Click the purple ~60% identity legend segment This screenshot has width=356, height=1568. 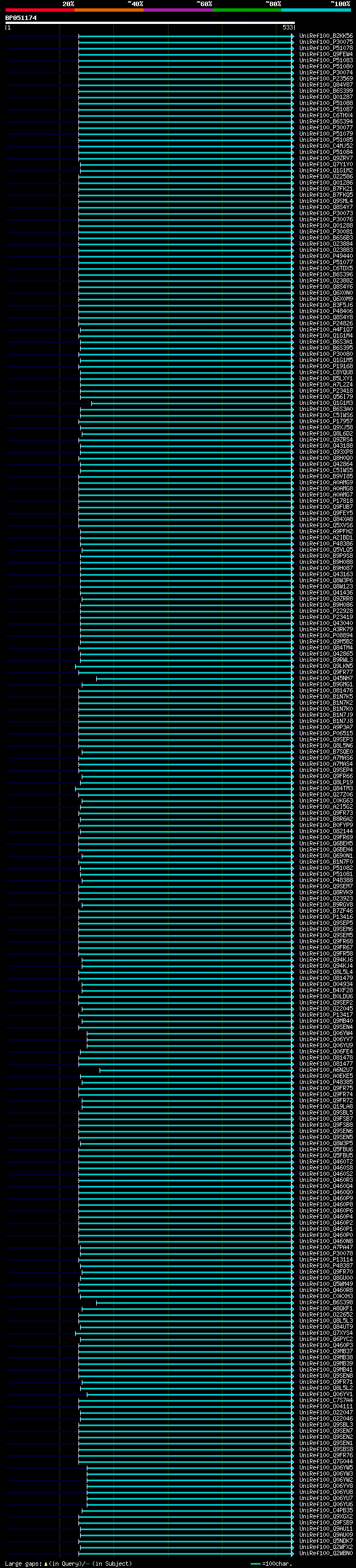click(x=179, y=10)
